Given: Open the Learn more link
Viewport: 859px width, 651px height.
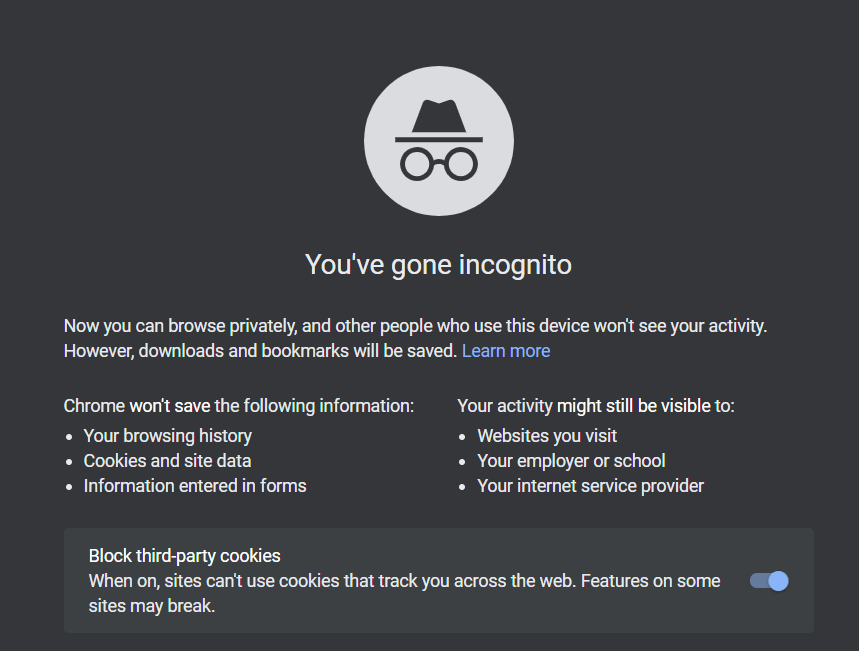Looking at the screenshot, I should coord(505,350).
